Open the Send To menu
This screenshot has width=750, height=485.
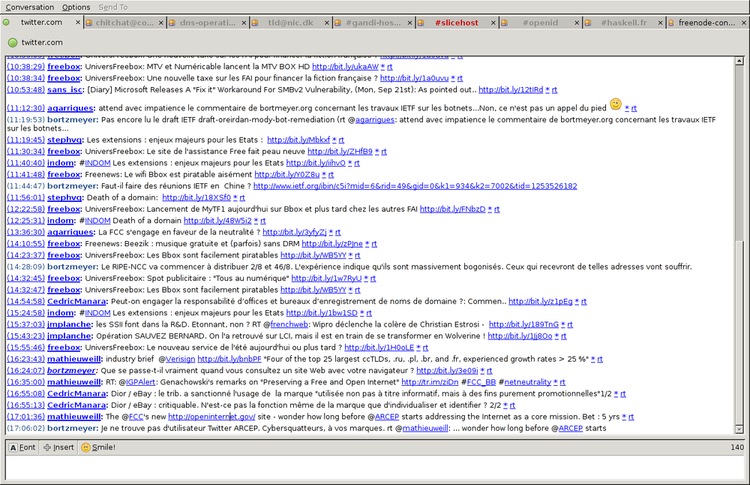coord(113,7)
